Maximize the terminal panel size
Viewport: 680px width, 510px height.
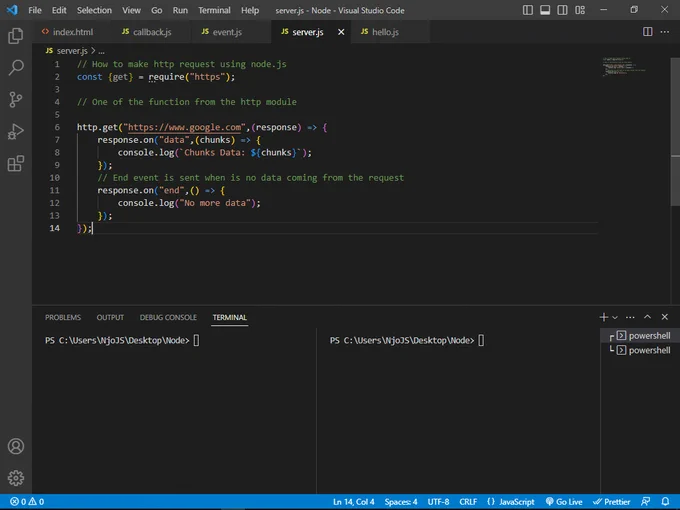pos(647,317)
